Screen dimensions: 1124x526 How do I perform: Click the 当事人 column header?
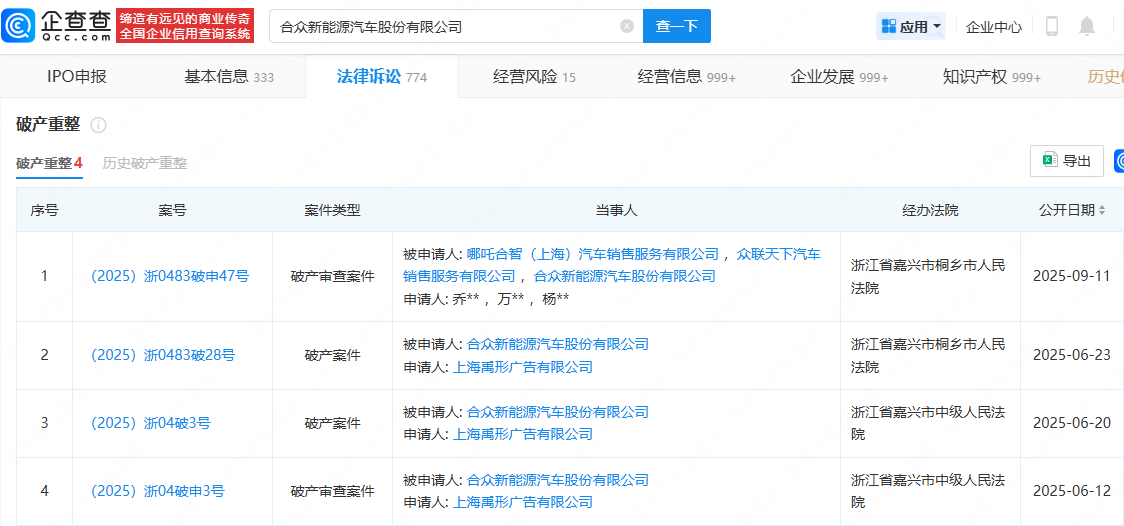click(x=616, y=210)
